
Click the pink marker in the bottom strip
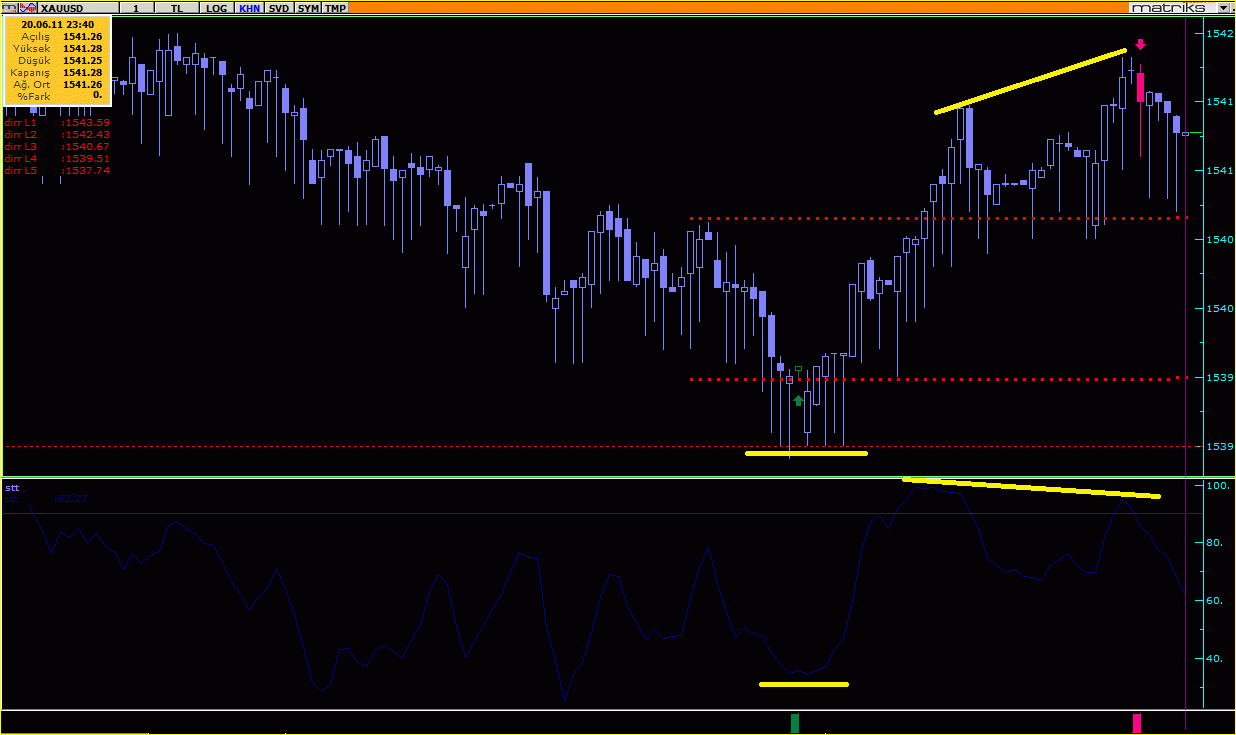pos(1136,723)
